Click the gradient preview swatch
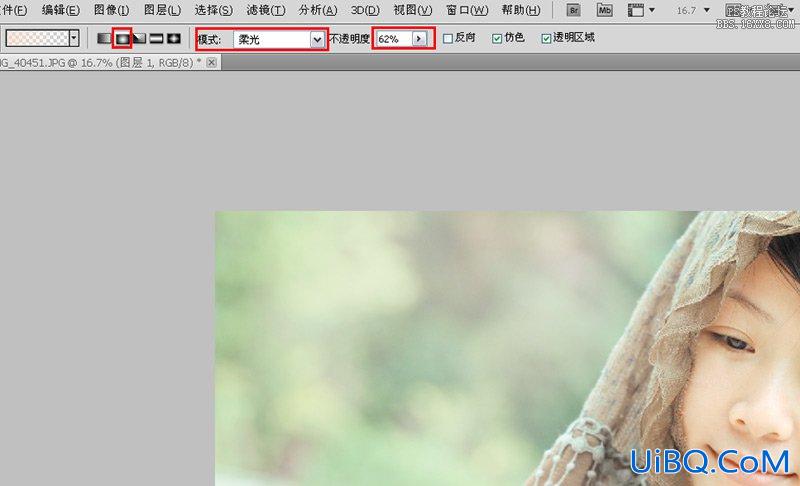 (37, 38)
